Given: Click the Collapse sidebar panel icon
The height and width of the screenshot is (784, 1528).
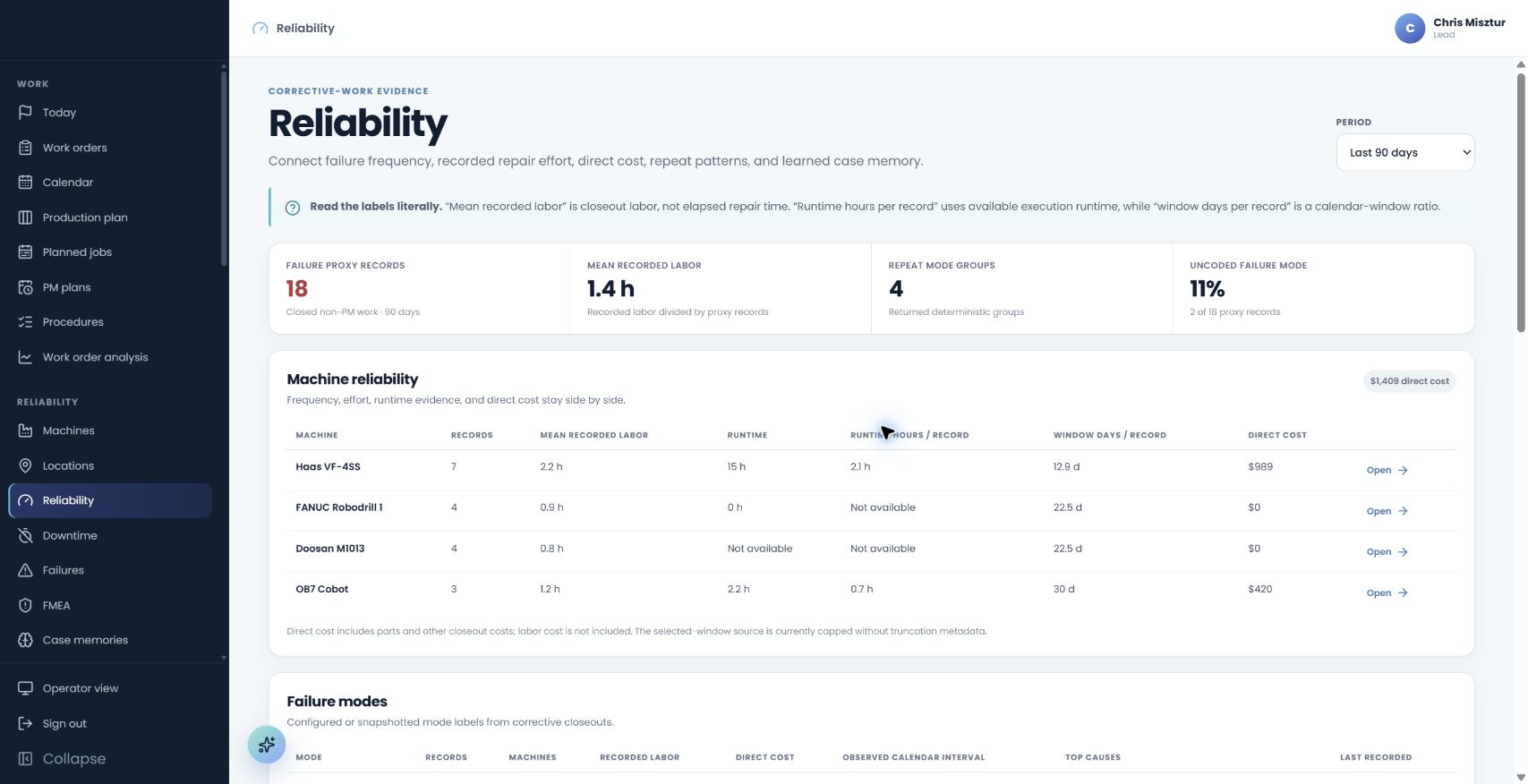Looking at the screenshot, I should point(25,759).
